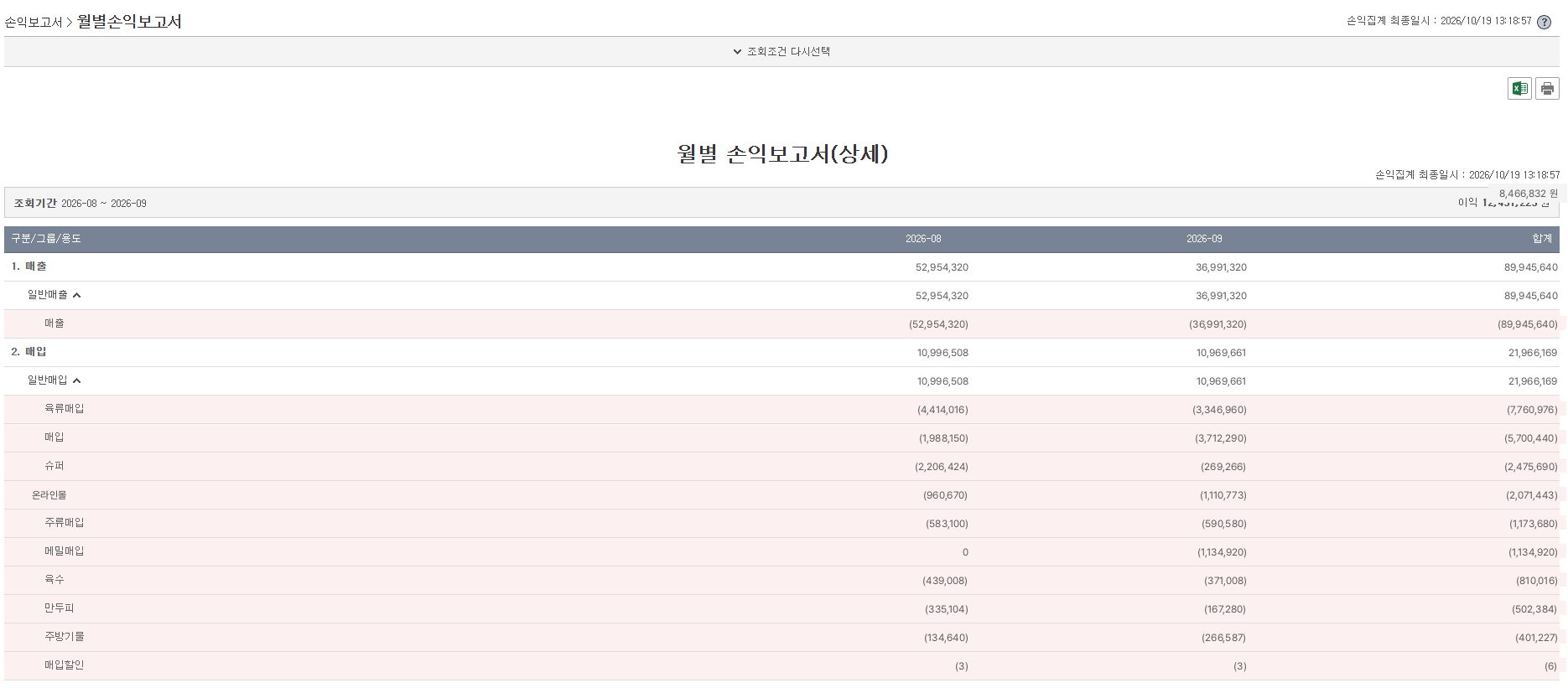This screenshot has width=1568, height=688.
Task: Select the 슈퍼 row label
Action: click(x=55, y=466)
